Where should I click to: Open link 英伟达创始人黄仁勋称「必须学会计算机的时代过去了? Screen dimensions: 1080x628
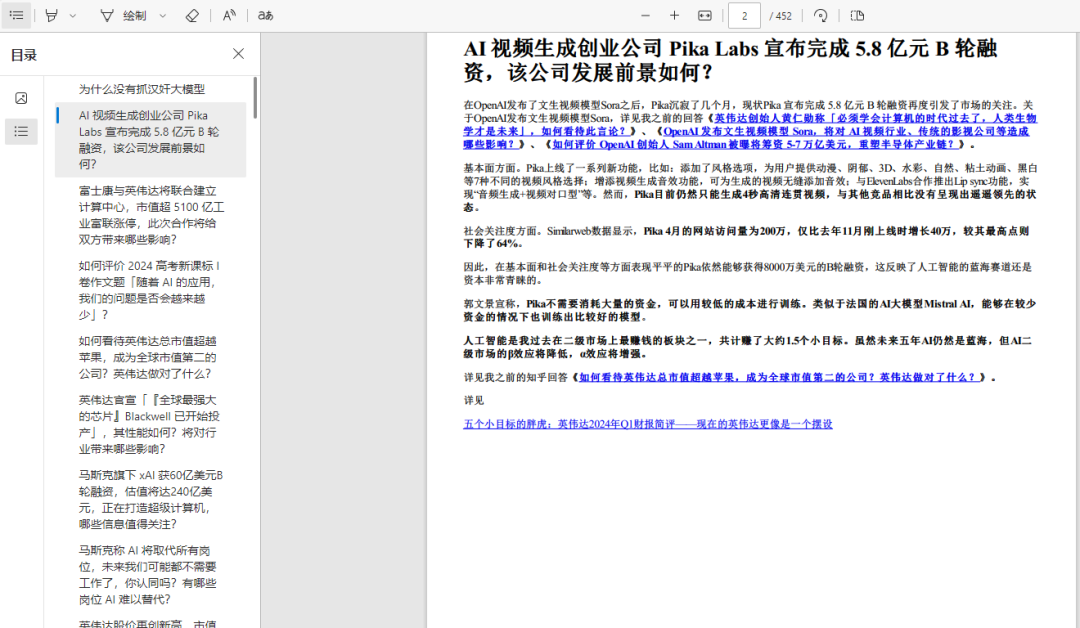coord(749,125)
